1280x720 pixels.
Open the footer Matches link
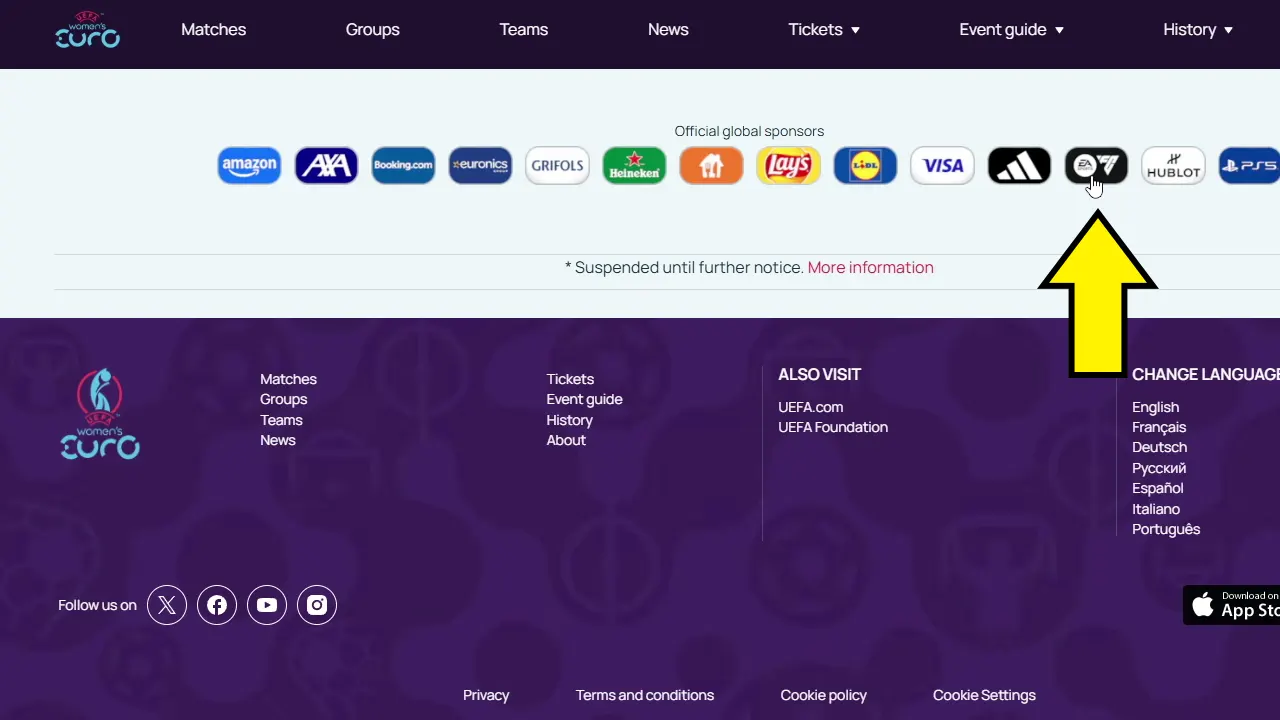(x=288, y=379)
